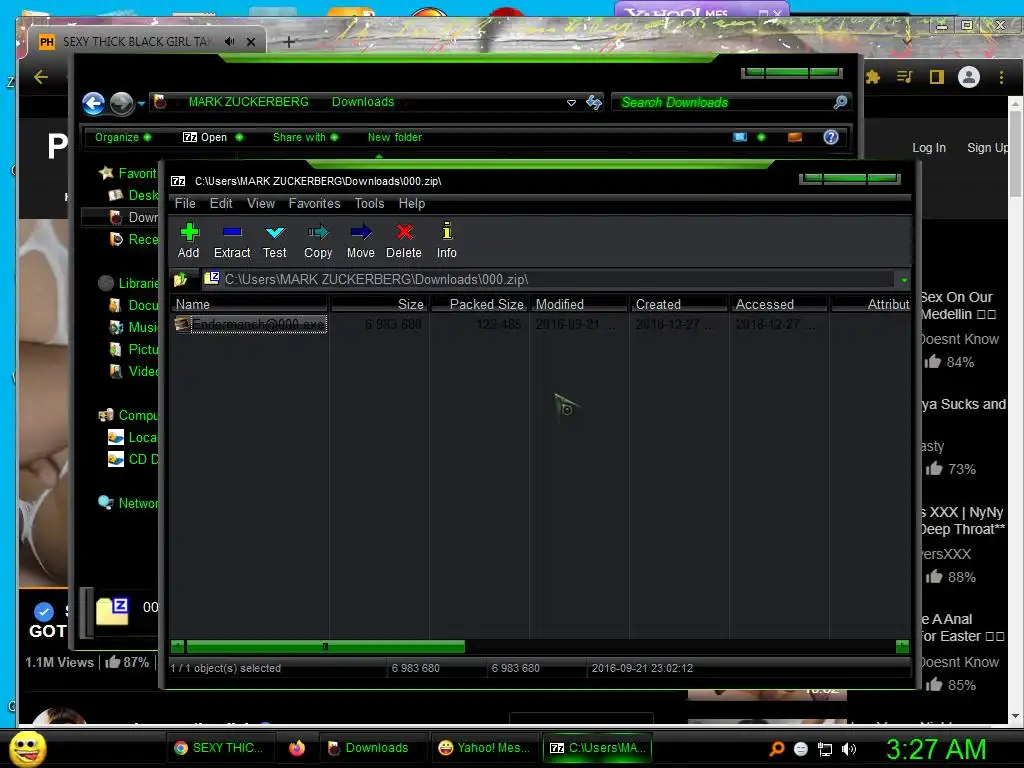Viewport: 1024px width, 768px height.
Task: Click the Move tool in 7-Zip toolbar
Action: pyautogui.click(x=360, y=241)
